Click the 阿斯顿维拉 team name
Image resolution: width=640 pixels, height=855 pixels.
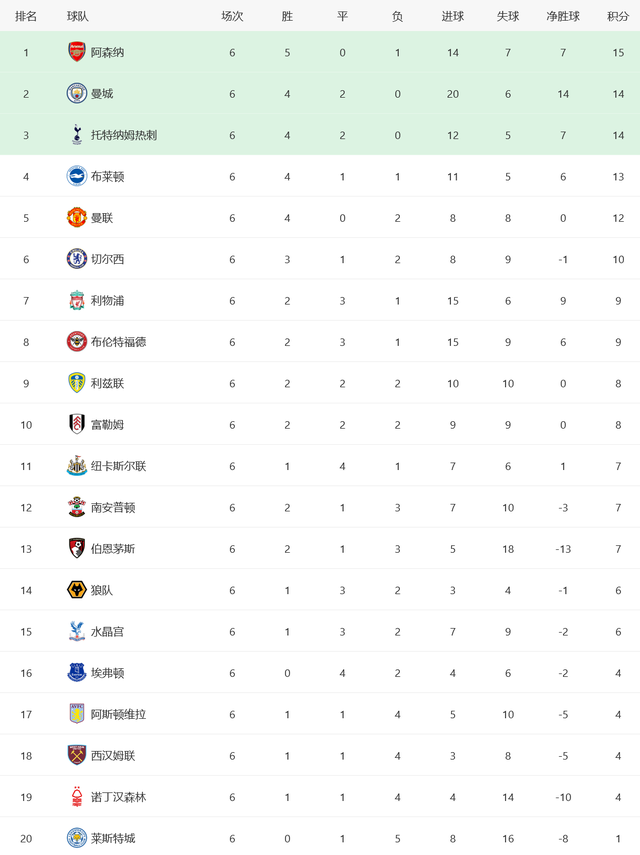118,714
